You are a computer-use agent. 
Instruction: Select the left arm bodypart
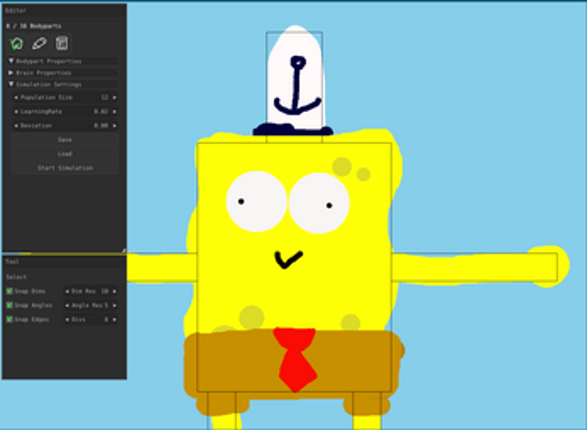click(162, 267)
